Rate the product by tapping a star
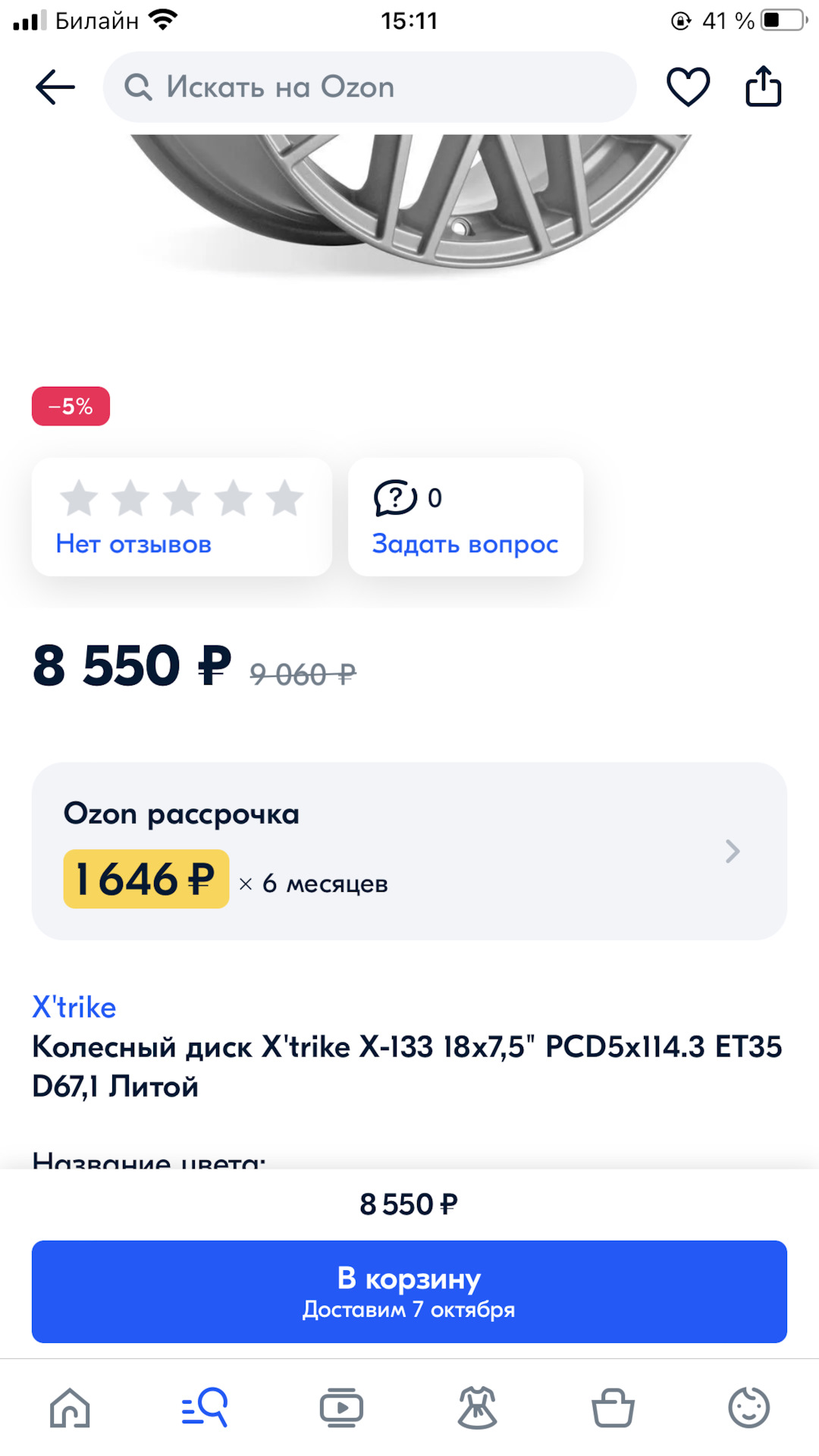The image size is (819, 1456). click(x=182, y=498)
